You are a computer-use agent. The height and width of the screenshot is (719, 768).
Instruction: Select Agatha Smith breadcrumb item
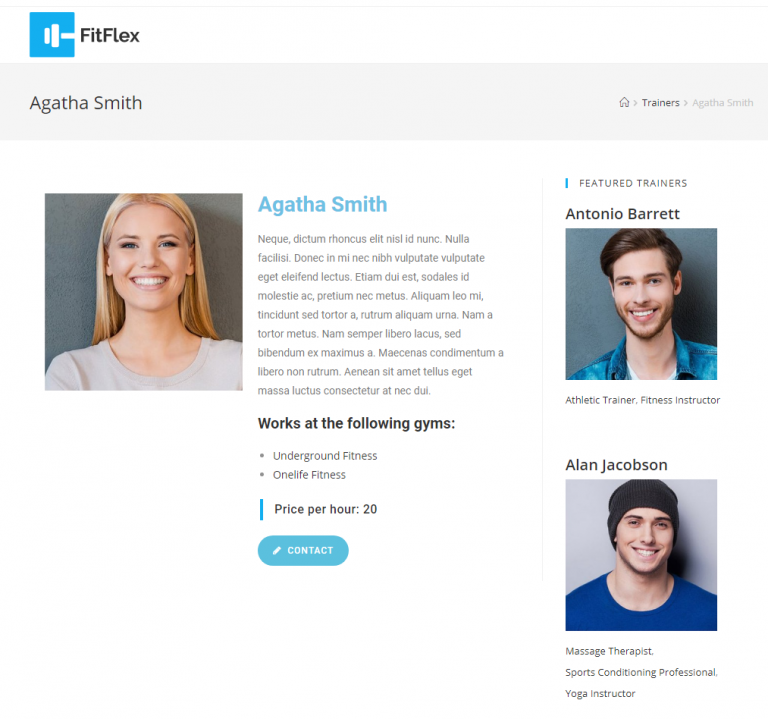(722, 103)
